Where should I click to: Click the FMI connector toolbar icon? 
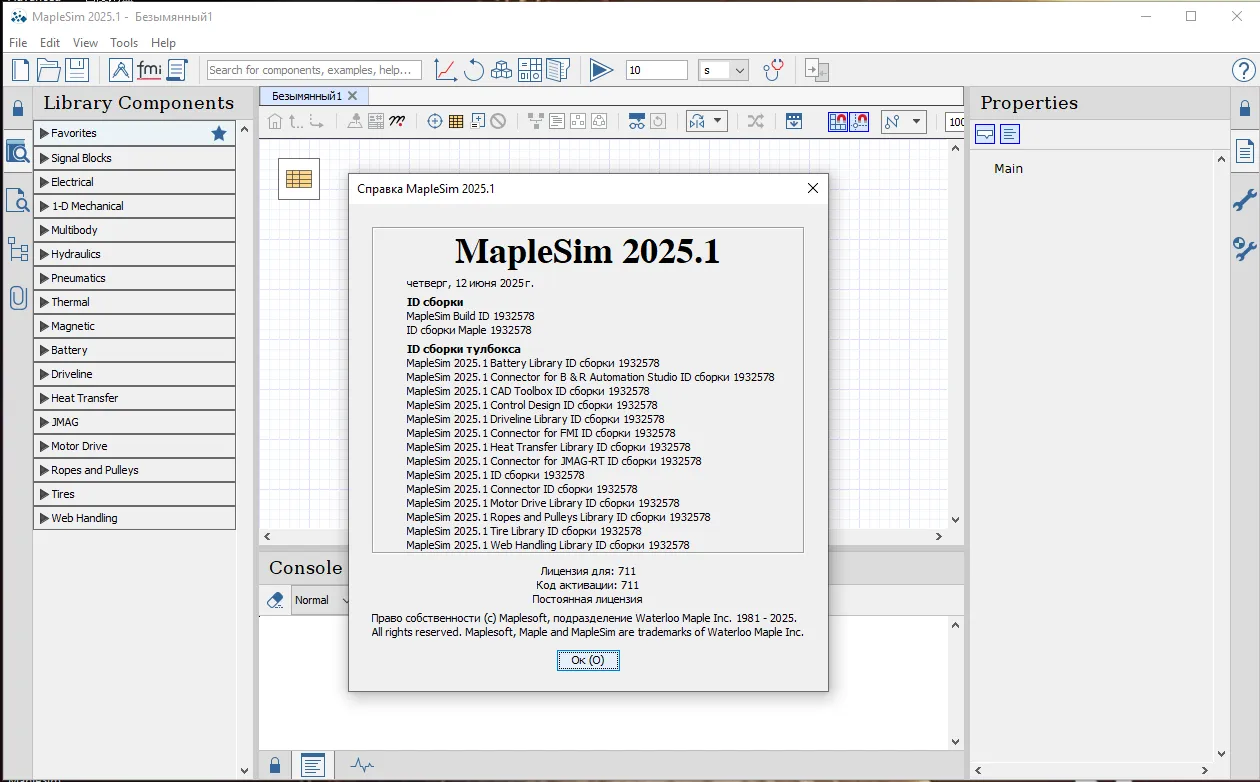149,70
